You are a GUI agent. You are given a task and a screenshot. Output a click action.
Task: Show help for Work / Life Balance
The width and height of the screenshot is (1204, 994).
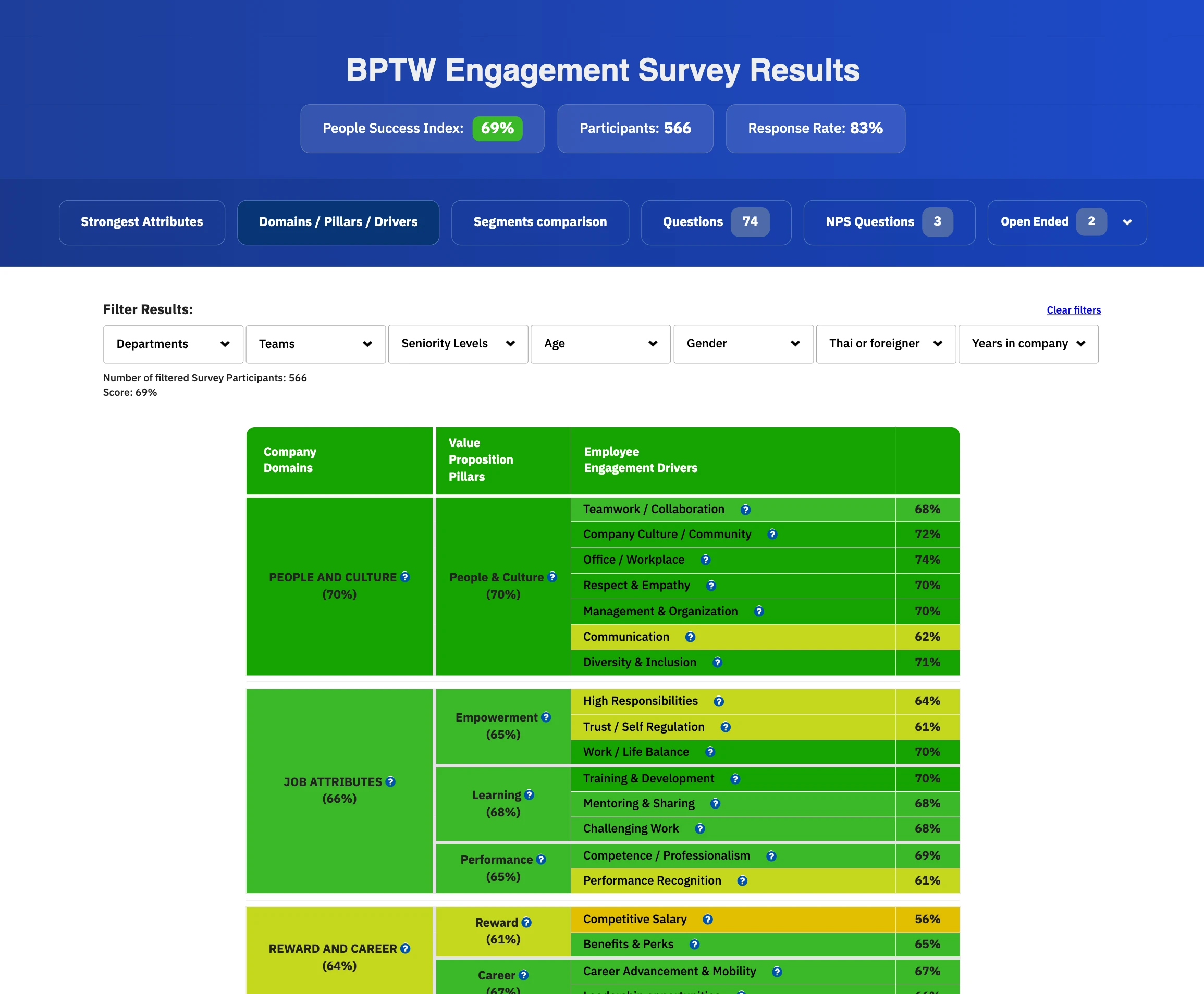(711, 752)
